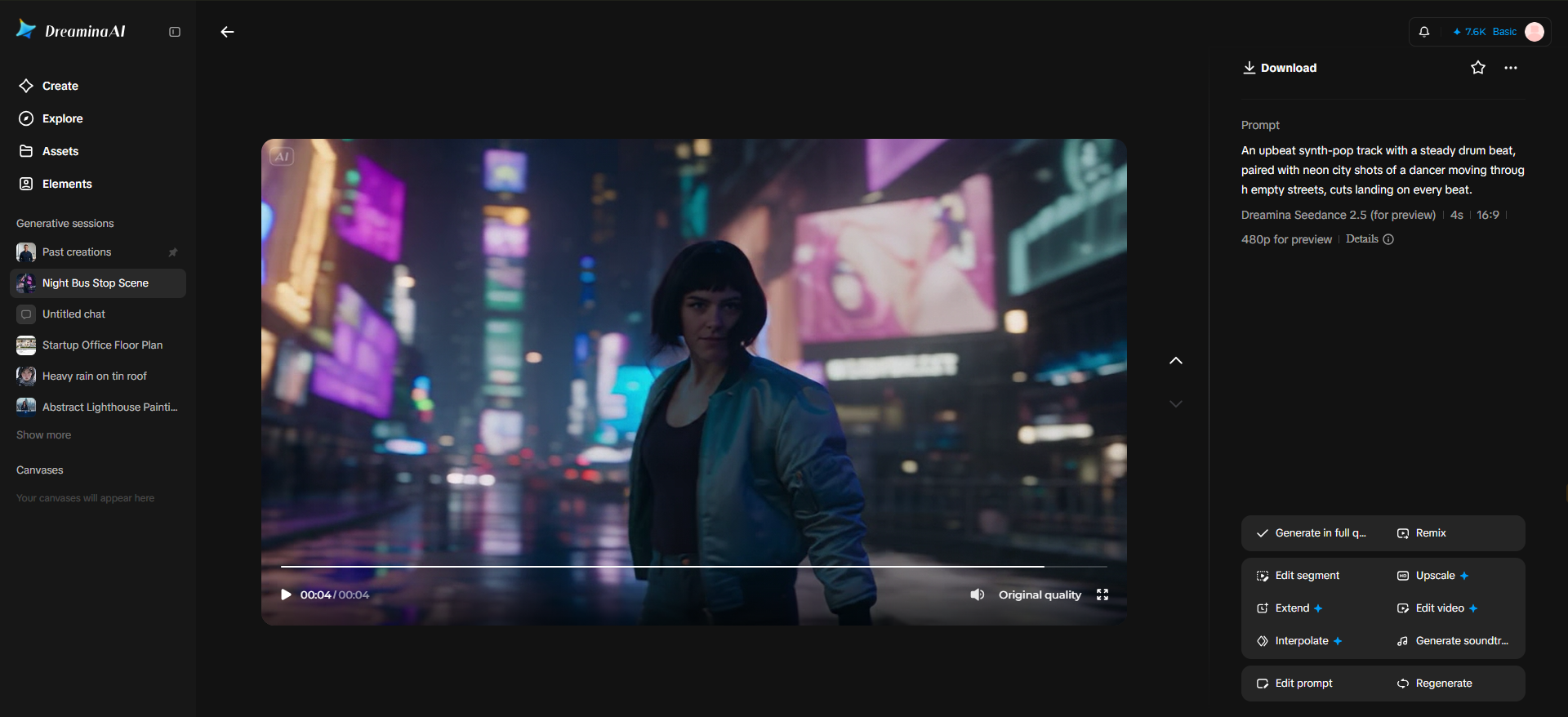The width and height of the screenshot is (1568, 717).
Task: Click Generate soundtrack
Action: (x=1453, y=641)
